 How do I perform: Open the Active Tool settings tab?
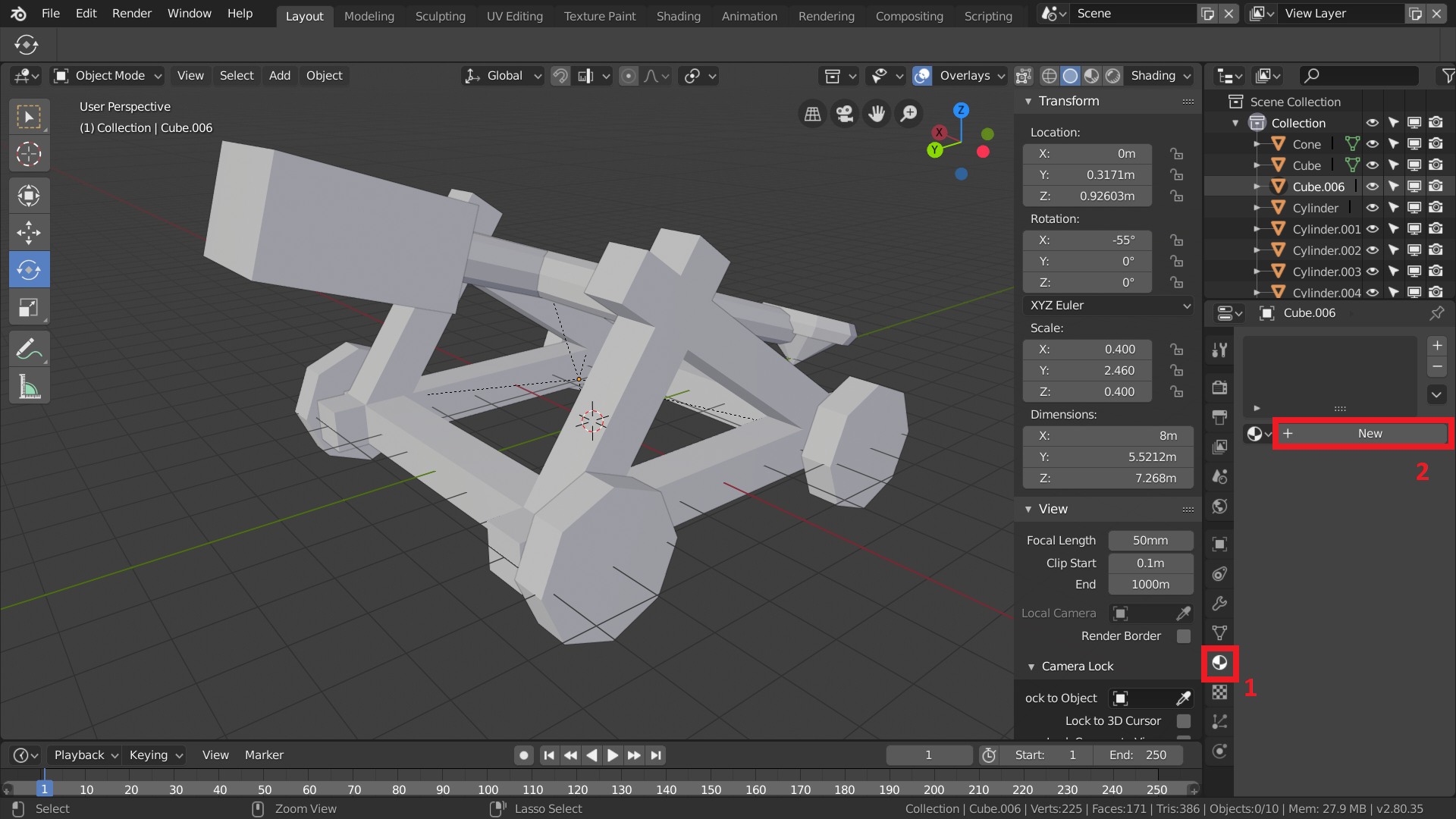[1219, 350]
